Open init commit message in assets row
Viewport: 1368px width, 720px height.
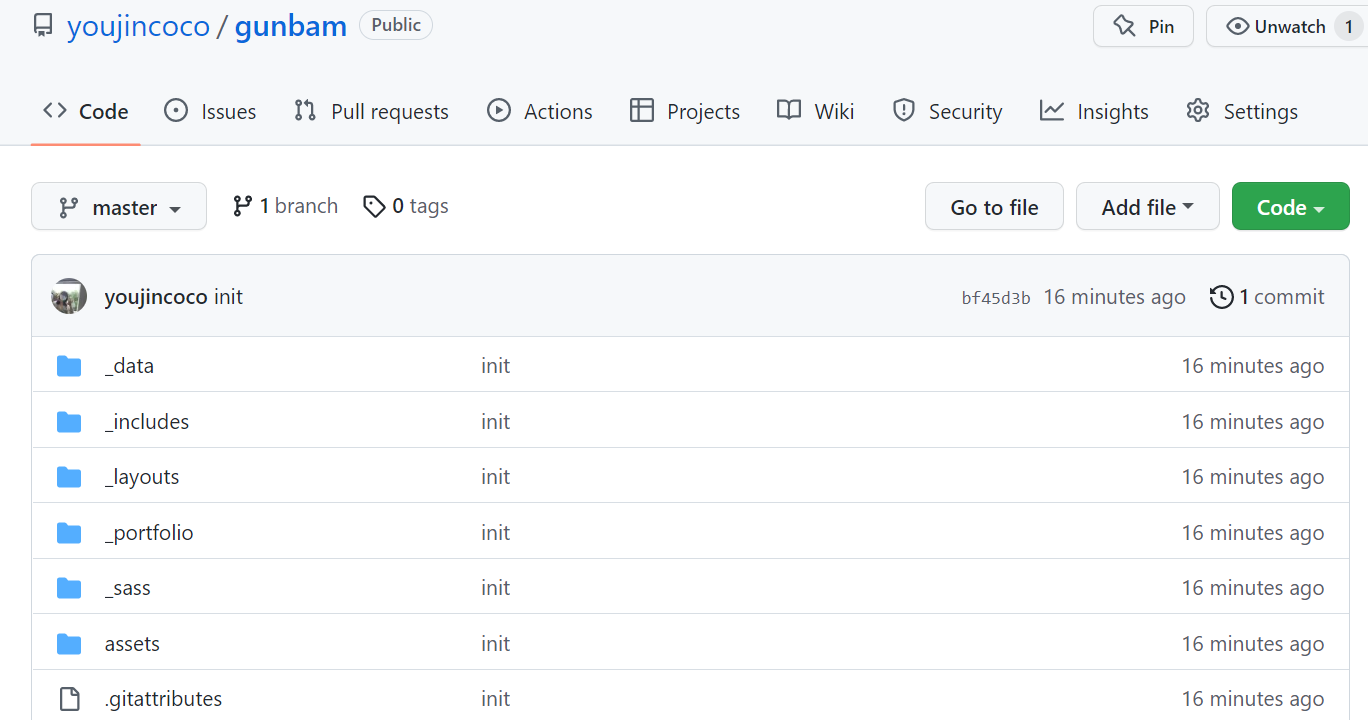[x=495, y=644]
